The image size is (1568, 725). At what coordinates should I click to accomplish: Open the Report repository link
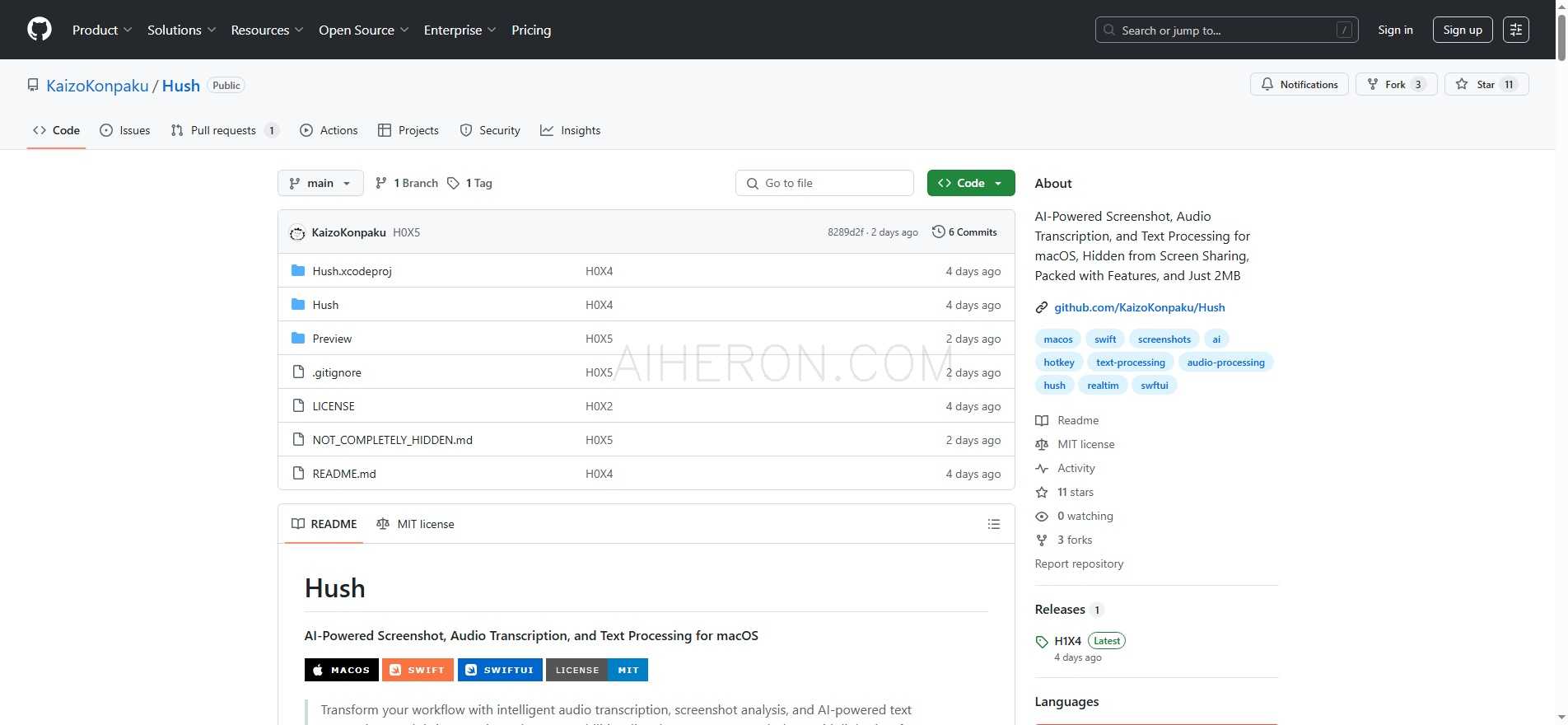pos(1079,564)
